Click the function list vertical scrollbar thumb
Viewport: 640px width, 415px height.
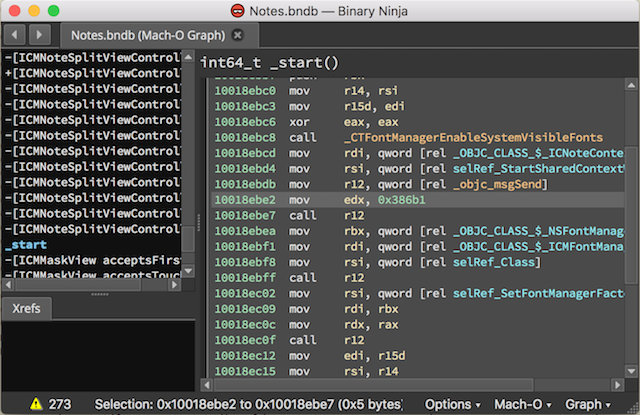click(x=188, y=240)
